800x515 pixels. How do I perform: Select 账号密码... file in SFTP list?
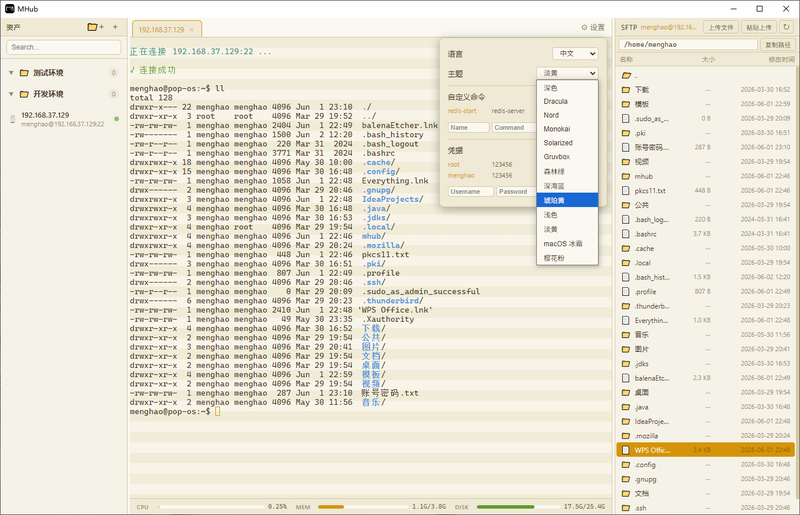coord(706,147)
